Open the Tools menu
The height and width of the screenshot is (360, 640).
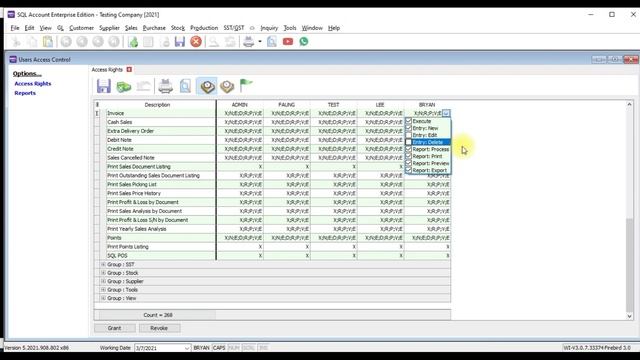coord(290,28)
